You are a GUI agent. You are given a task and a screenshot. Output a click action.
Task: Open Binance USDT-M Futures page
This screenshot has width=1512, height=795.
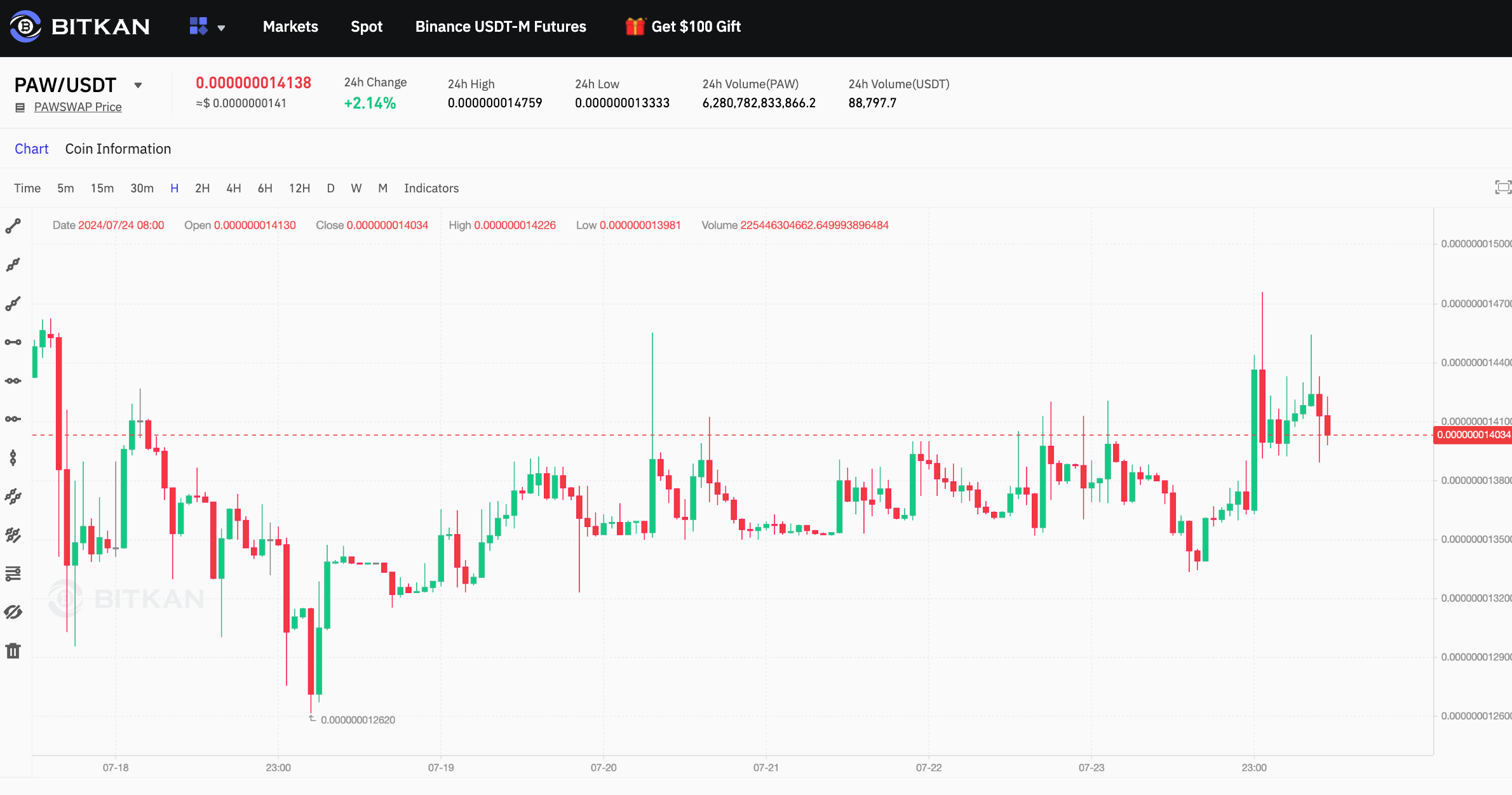coord(500,27)
